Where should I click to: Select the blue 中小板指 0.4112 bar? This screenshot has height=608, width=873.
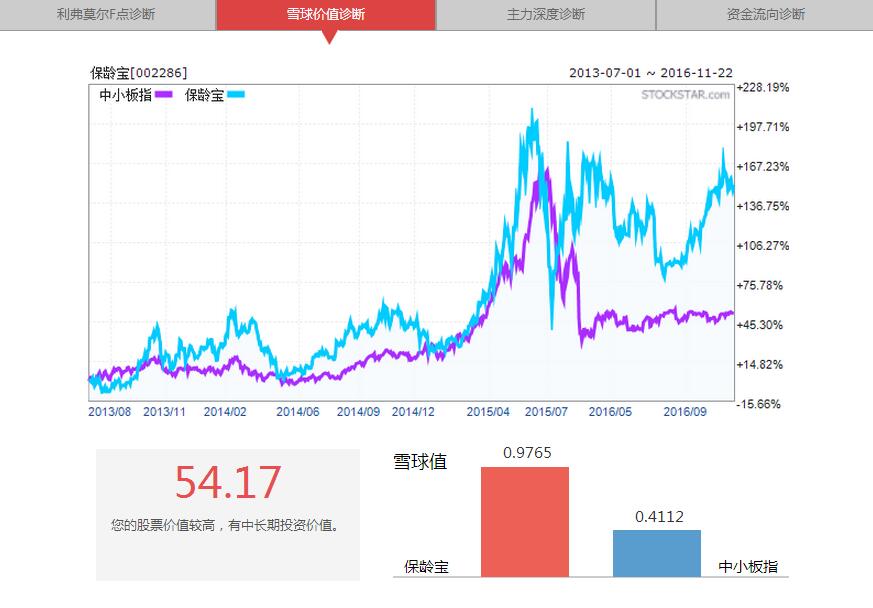(x=656, y=553)
